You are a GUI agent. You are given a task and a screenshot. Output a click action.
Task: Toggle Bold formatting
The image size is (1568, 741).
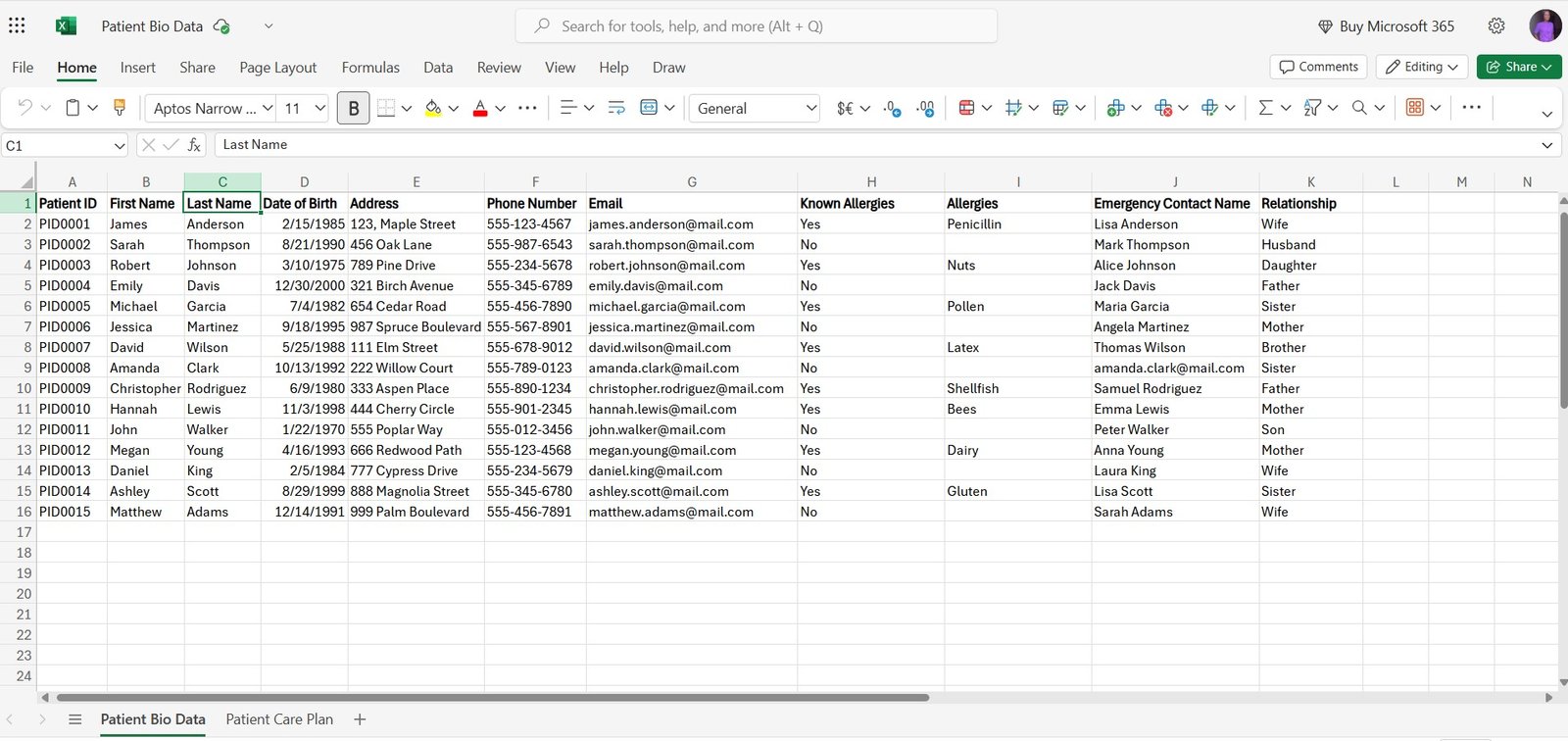(x=354, y=108)
